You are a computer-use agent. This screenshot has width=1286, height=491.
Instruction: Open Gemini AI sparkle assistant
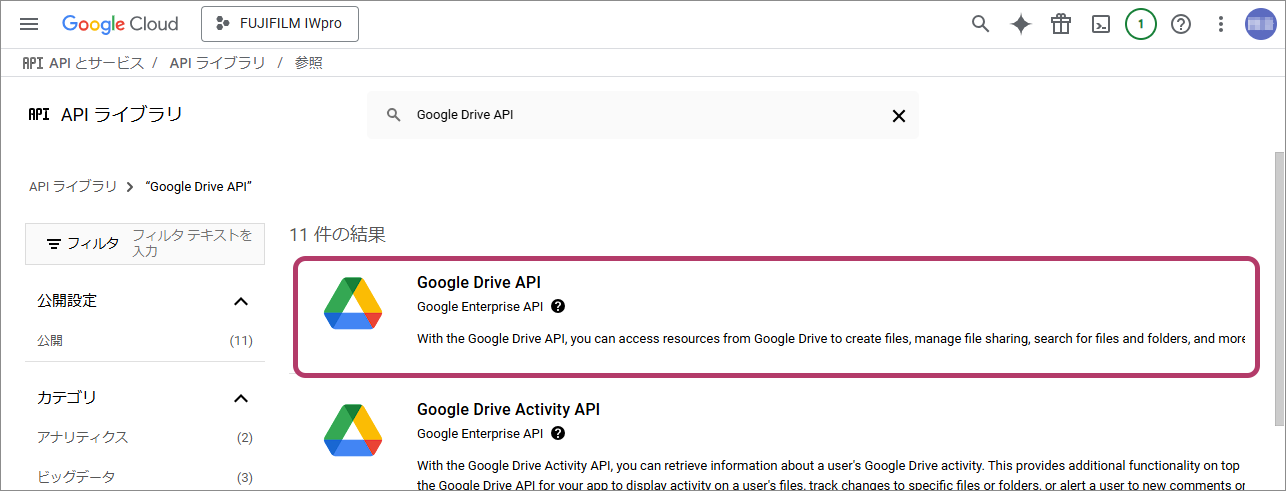click(x=1021, y=24)
